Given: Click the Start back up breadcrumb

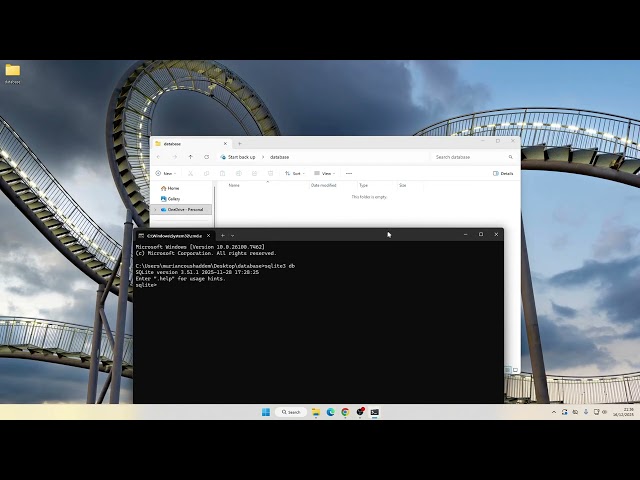Looking at the screenshot, I should point(241,157).
